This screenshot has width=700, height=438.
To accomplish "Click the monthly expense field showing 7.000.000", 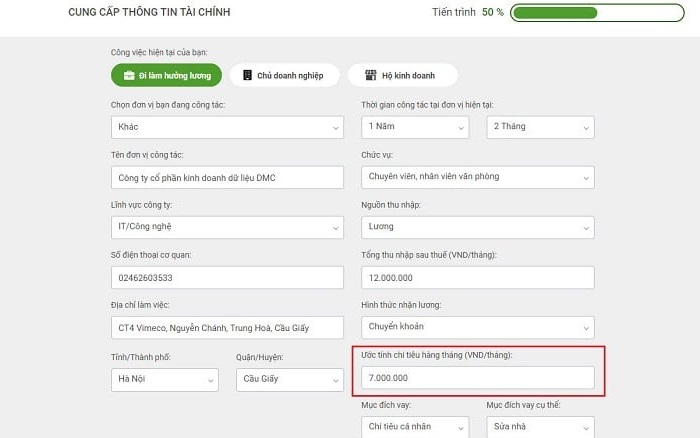I will [477, 378].
